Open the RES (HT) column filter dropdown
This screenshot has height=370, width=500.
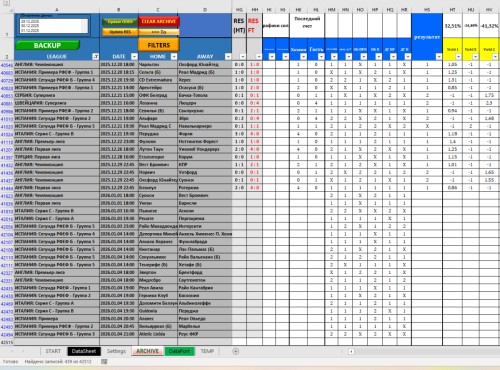[x=243, y=57]
